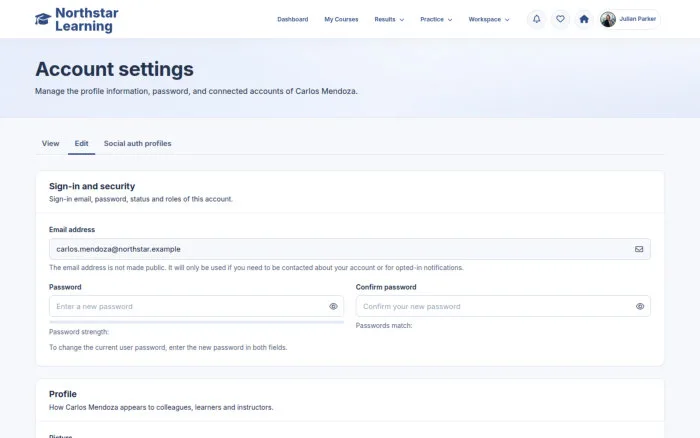Open the Julian Parker user name
The width and height of the screenshot is (700, 438).
pos(638,19)
